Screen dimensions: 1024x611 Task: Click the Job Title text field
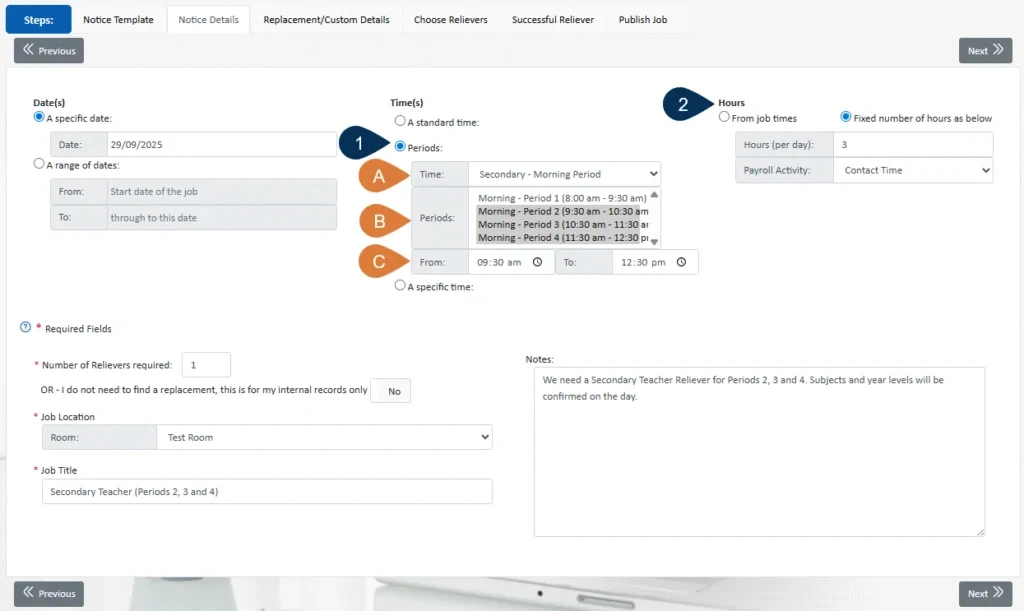click(x=267, y=492)
